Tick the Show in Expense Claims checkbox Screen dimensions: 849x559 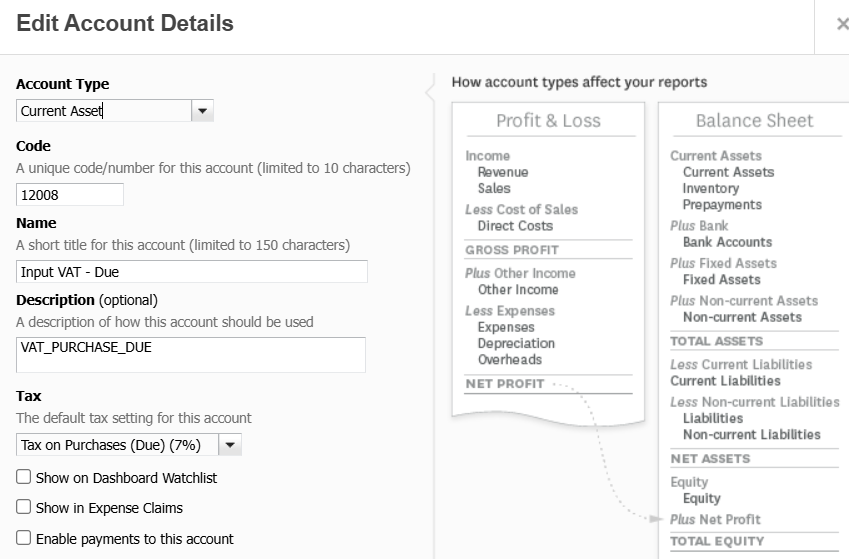pos(24,508)
